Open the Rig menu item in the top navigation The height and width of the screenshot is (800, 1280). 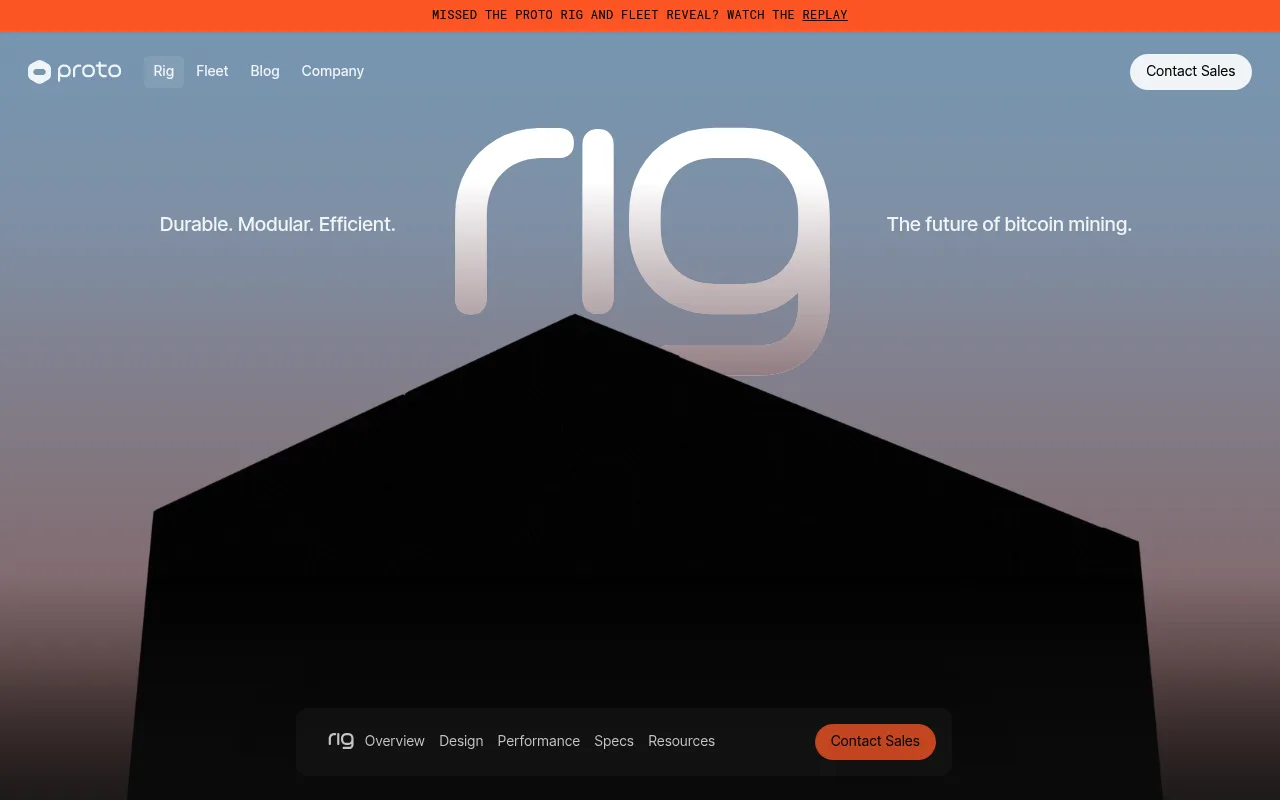[164, 71]
